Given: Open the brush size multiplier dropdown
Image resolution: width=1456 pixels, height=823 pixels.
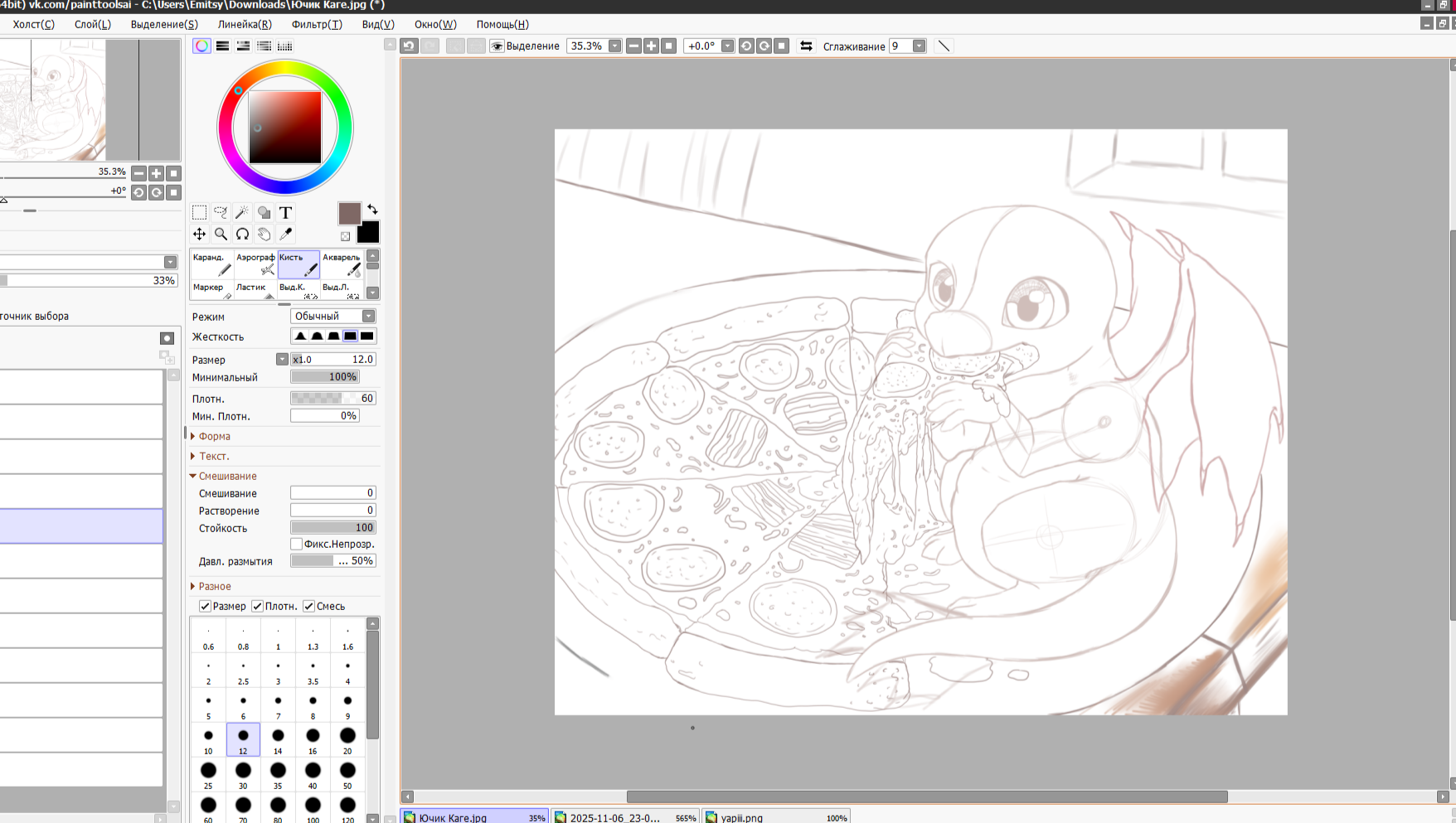Looking at the screenshot, I should coord(282,360).
